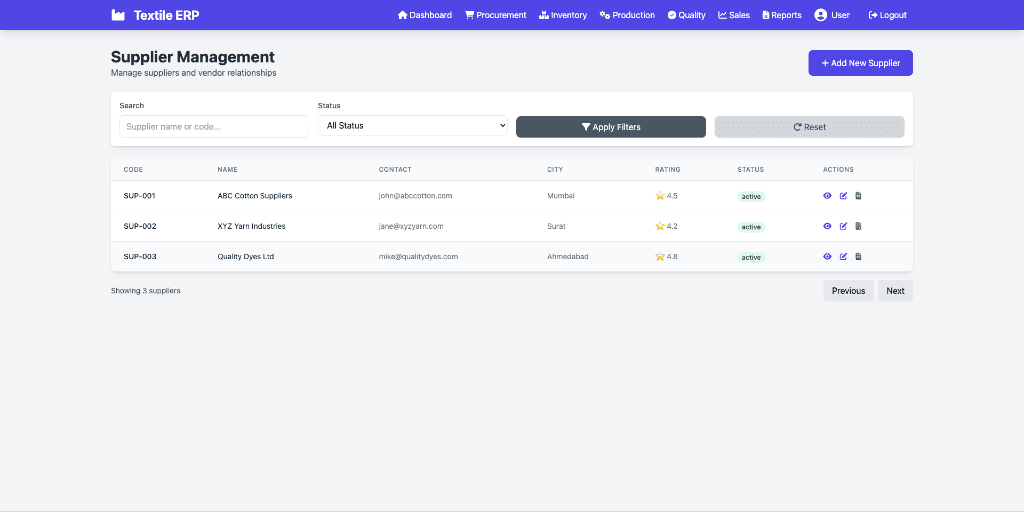1024x512 pixels.
Task: Edit the ABC Cotton Suppliers entry
Action: tap(843, 196)
